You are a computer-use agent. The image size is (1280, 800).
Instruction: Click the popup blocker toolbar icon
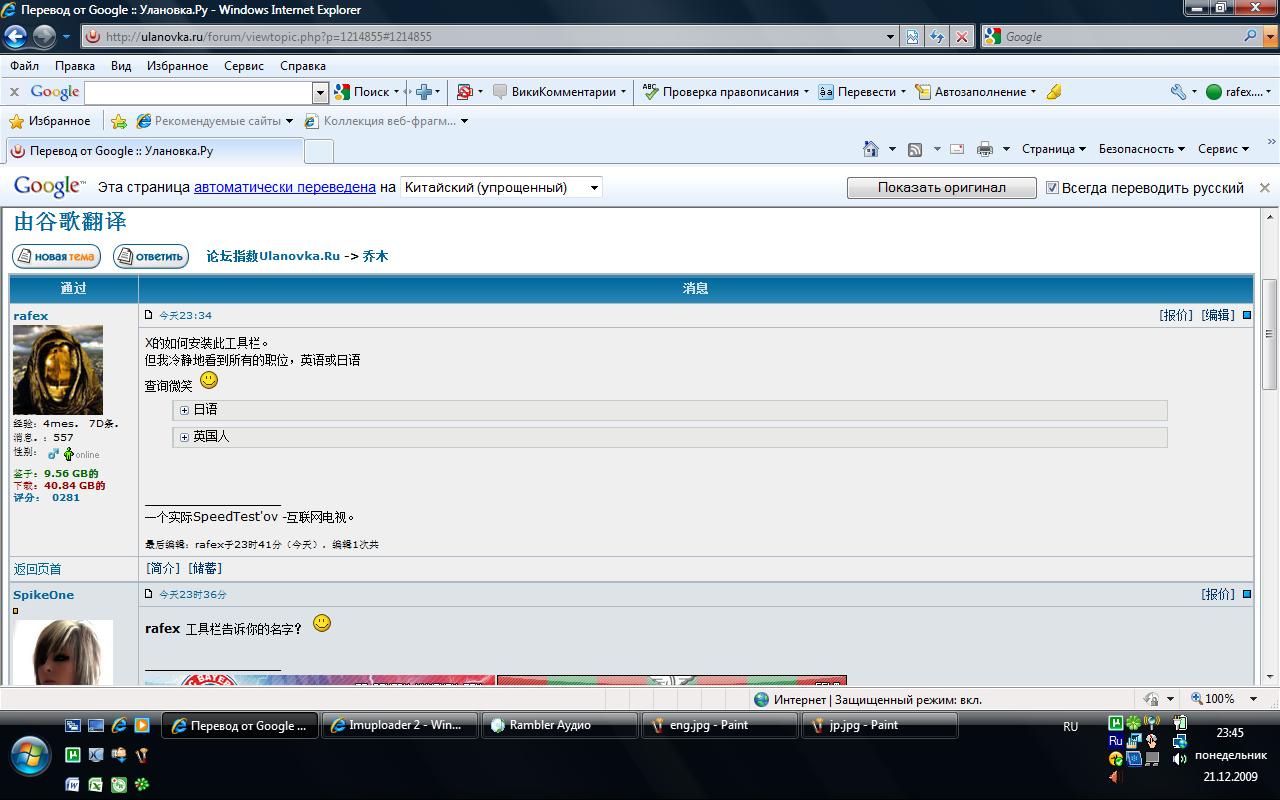465,92
